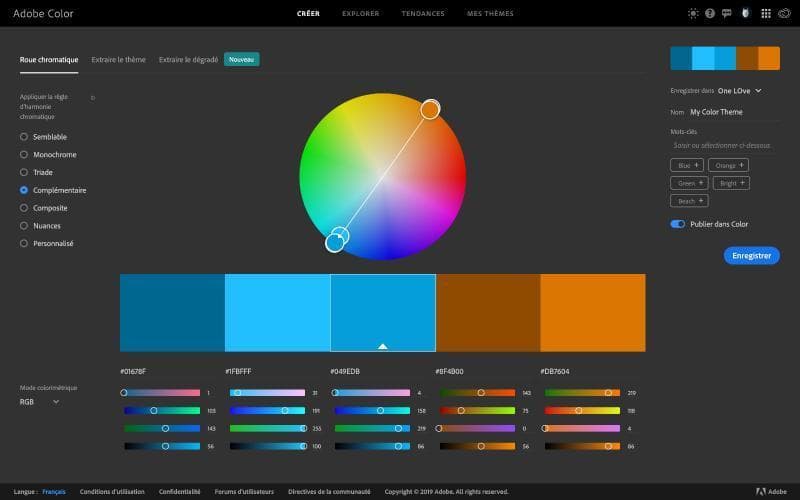
Task: Select the blue #049EDB swatch
Action: click(x=383, y=313)
